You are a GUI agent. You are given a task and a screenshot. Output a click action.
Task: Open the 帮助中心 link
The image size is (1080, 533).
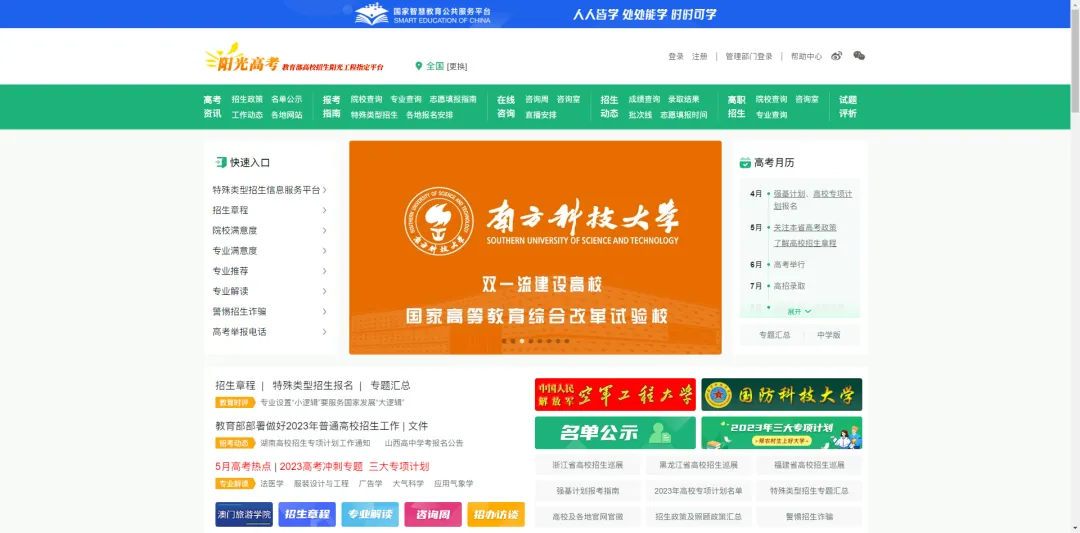(806, 56)
